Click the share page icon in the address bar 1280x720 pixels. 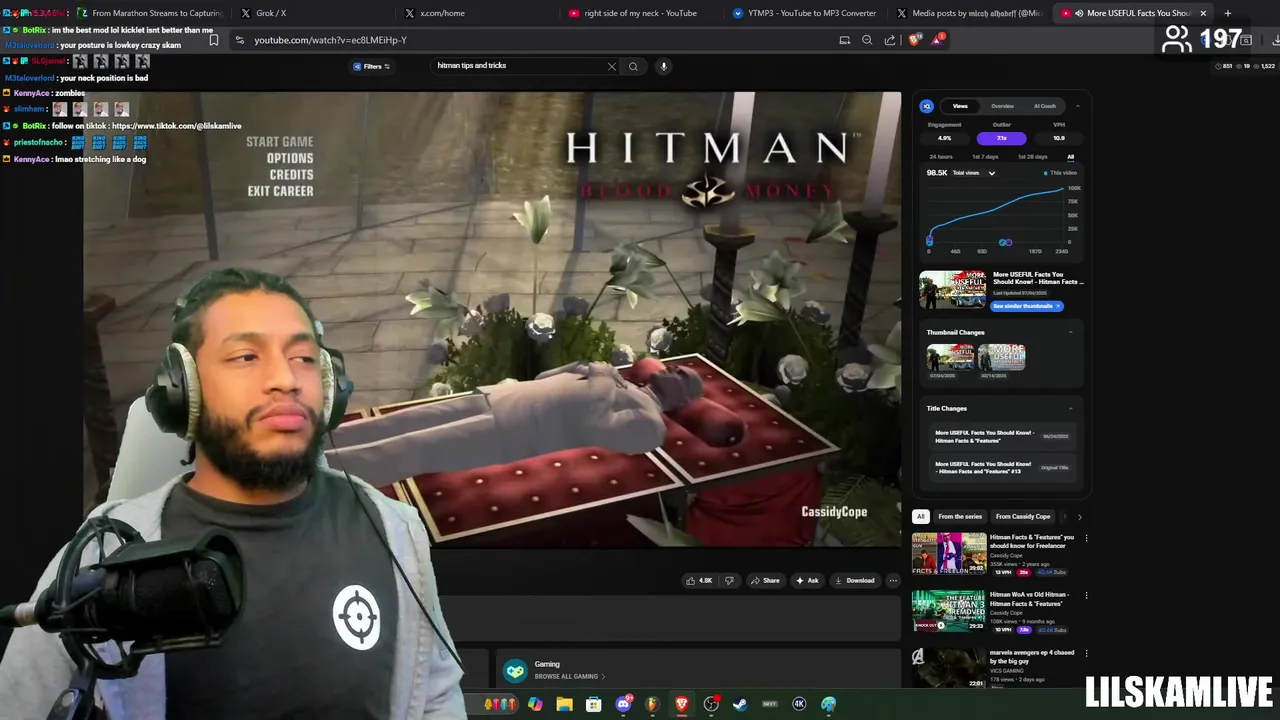point(890,40)
